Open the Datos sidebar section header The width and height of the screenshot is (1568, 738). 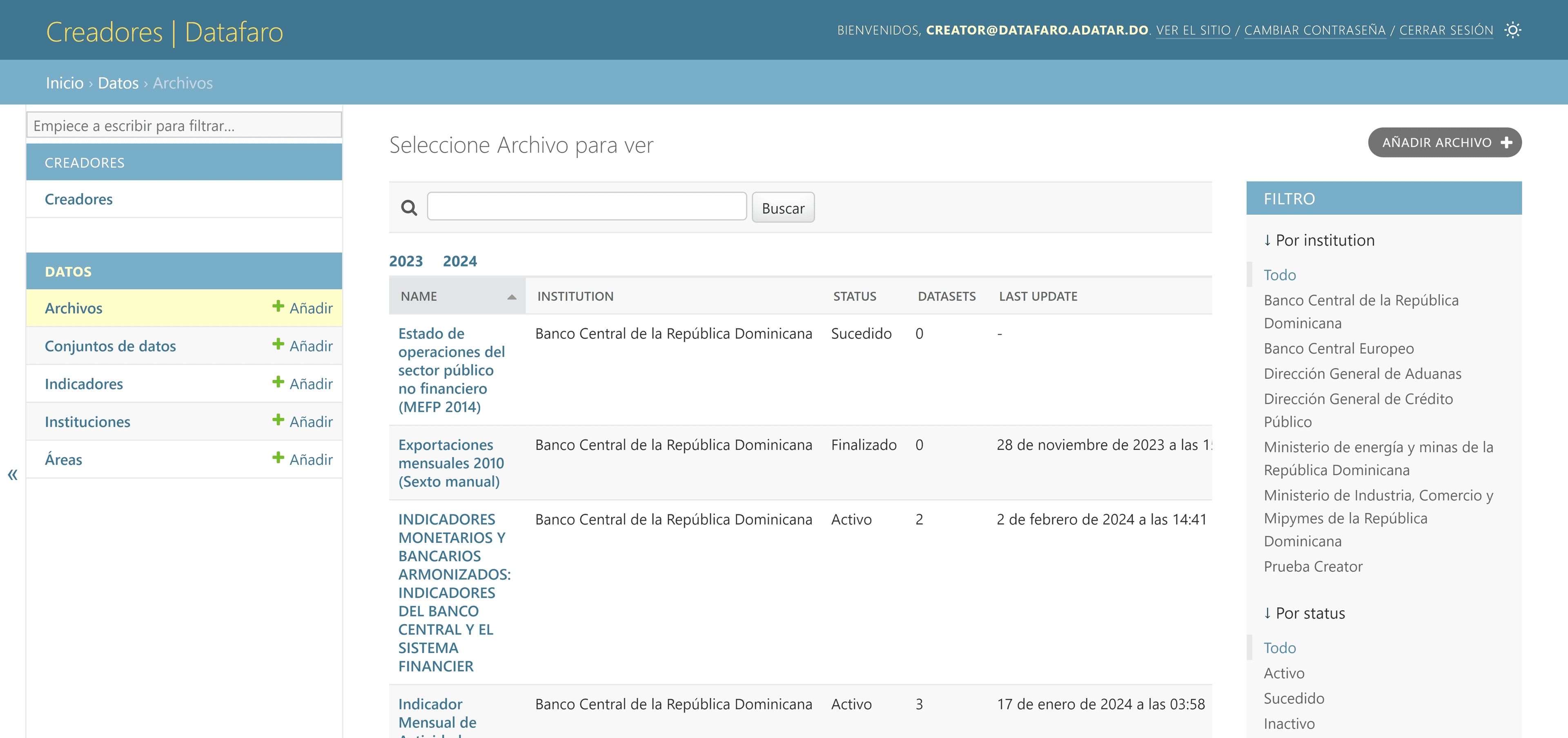tap(68, 272)
